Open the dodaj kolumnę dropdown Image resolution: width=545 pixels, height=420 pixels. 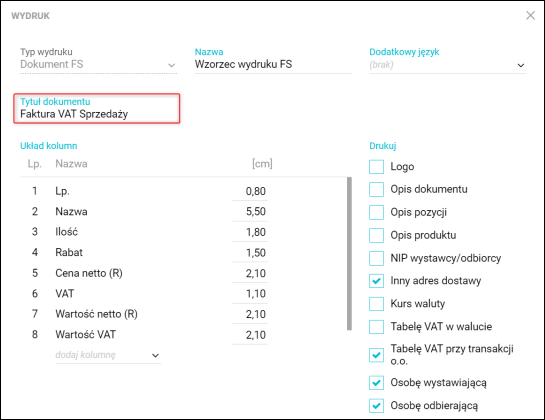(x=108, y=355)
